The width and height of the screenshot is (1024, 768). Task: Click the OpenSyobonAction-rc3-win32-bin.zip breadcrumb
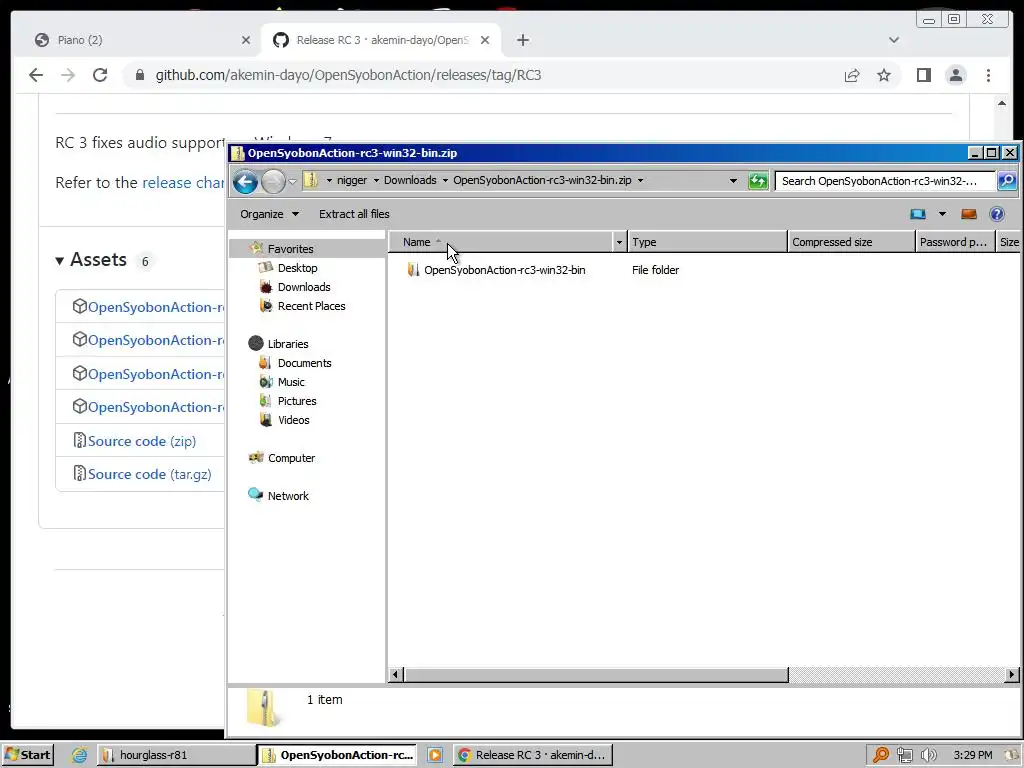pyautogui.click(x=542, y=180)
